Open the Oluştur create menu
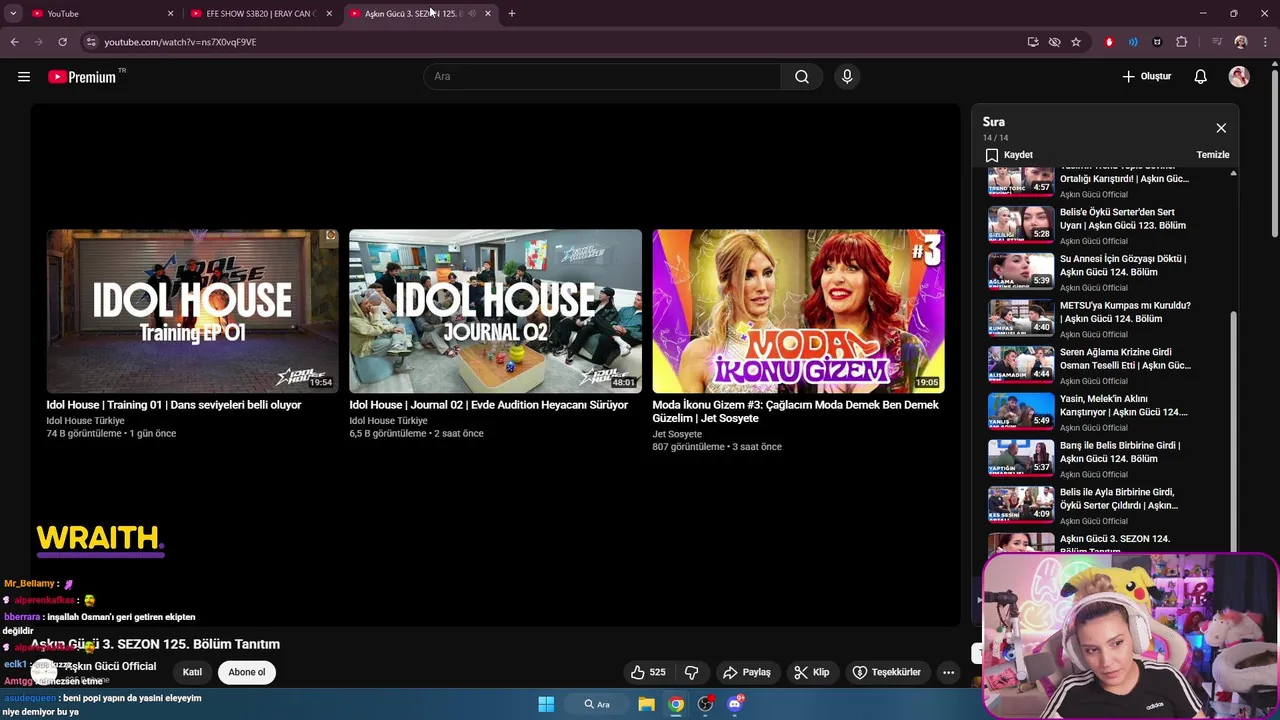This screenshot has width=1280, height=720. click(x=1147, y=76)
